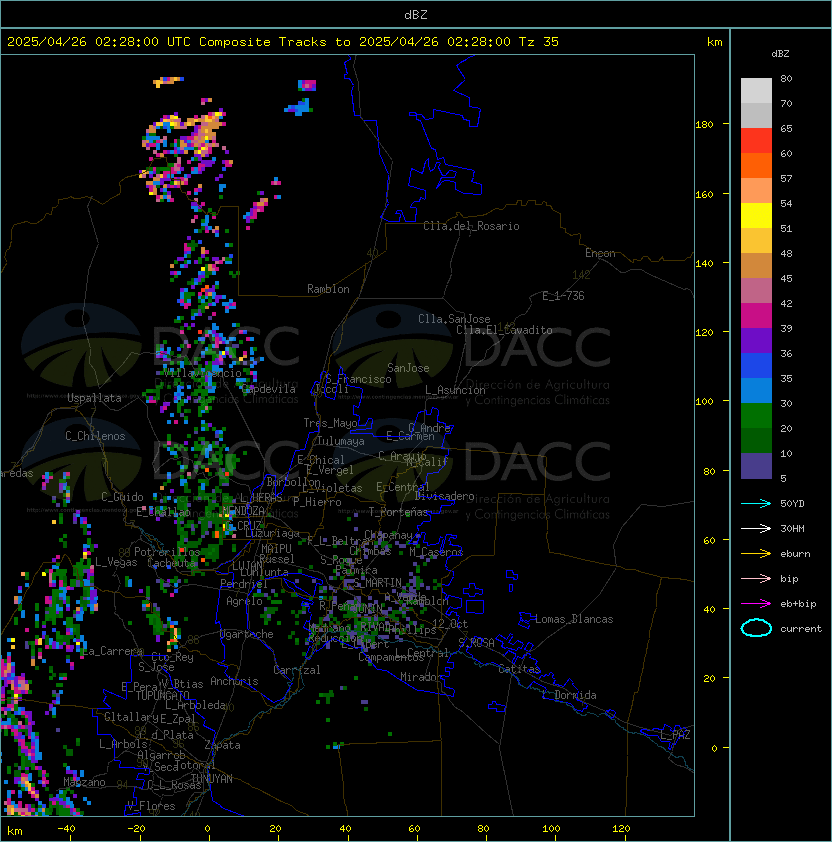This screenshot has height=842, width=832.
Task: Select the green 20–30 dBZ swatch
Action: pyautogui.click(x=756, y=416)
